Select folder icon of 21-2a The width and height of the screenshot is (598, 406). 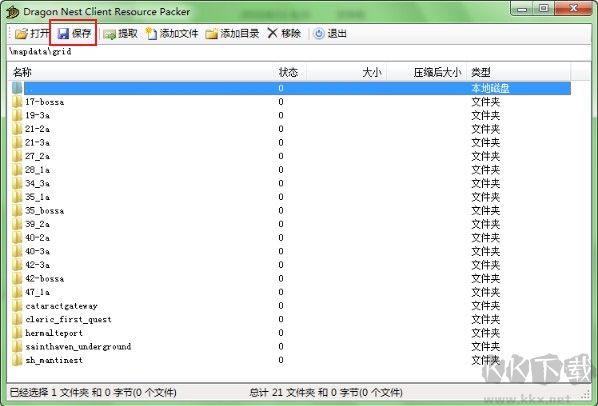[17, 129]
